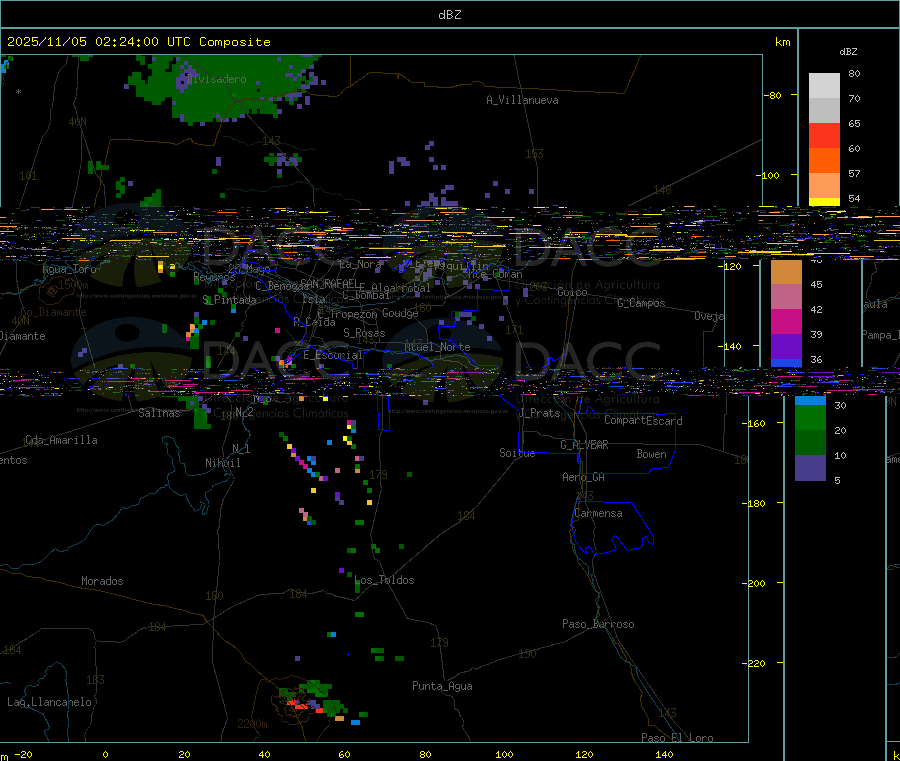This screenshot has height=761, width=900.
Task: Click the Atuel_Norte place label
Action: coord(437,347)
